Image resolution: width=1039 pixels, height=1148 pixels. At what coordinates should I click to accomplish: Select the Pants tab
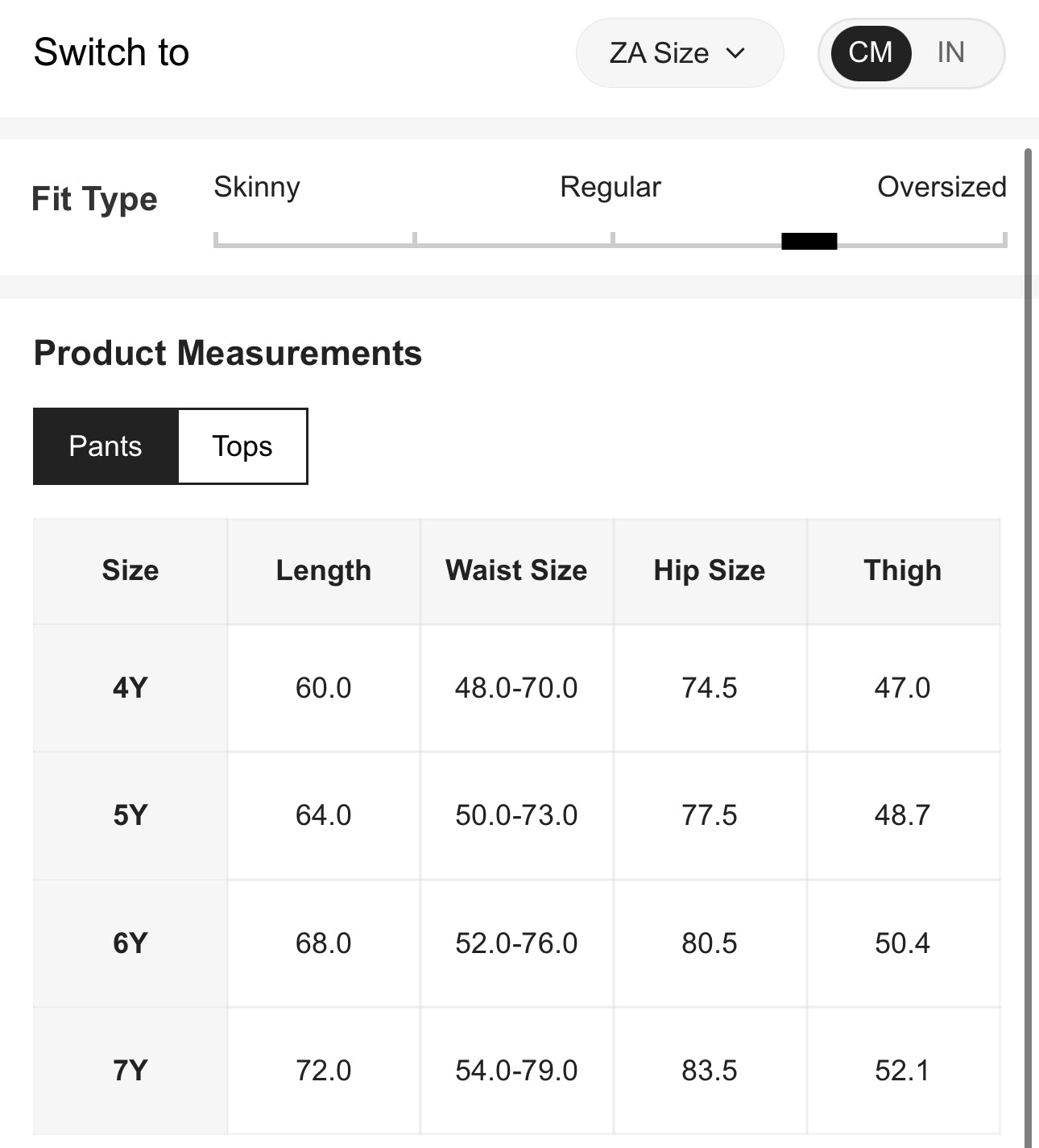106,446
